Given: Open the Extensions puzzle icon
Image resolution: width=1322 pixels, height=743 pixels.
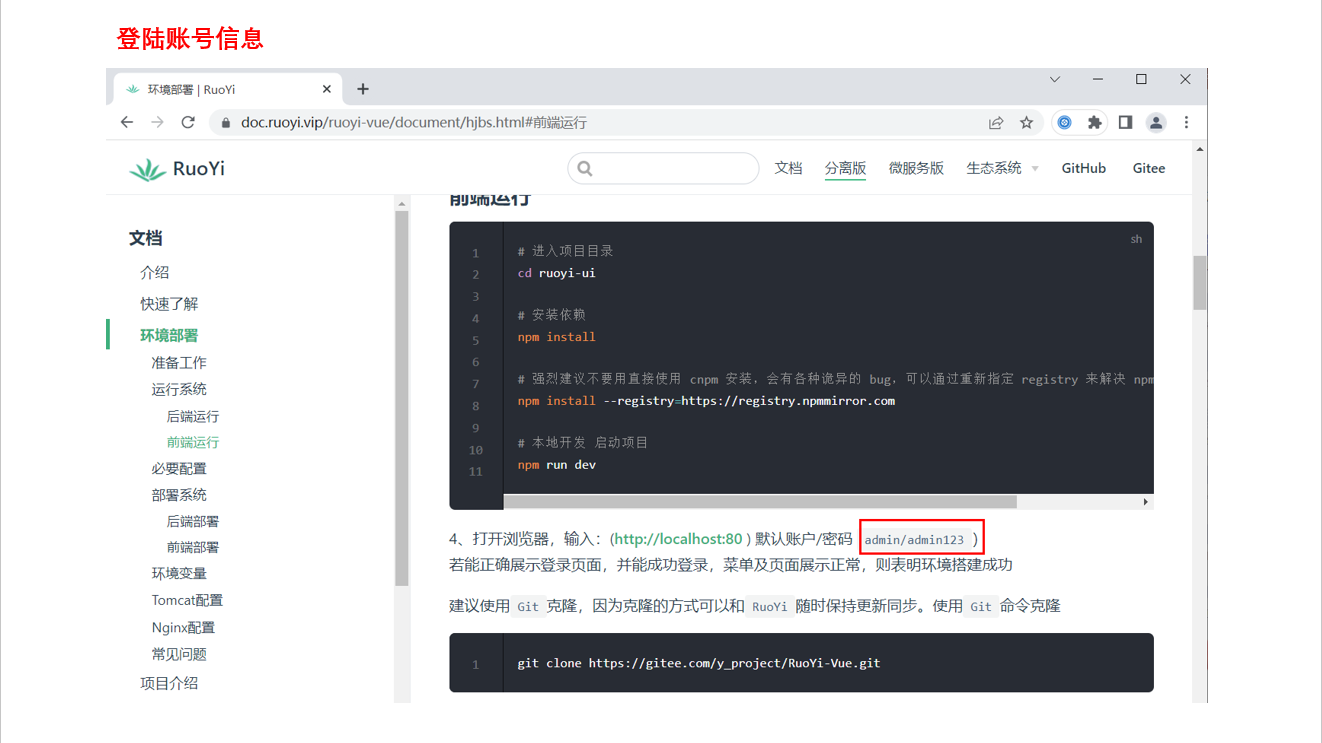Looking at the screenshot, I should (x=1095, y=122).
